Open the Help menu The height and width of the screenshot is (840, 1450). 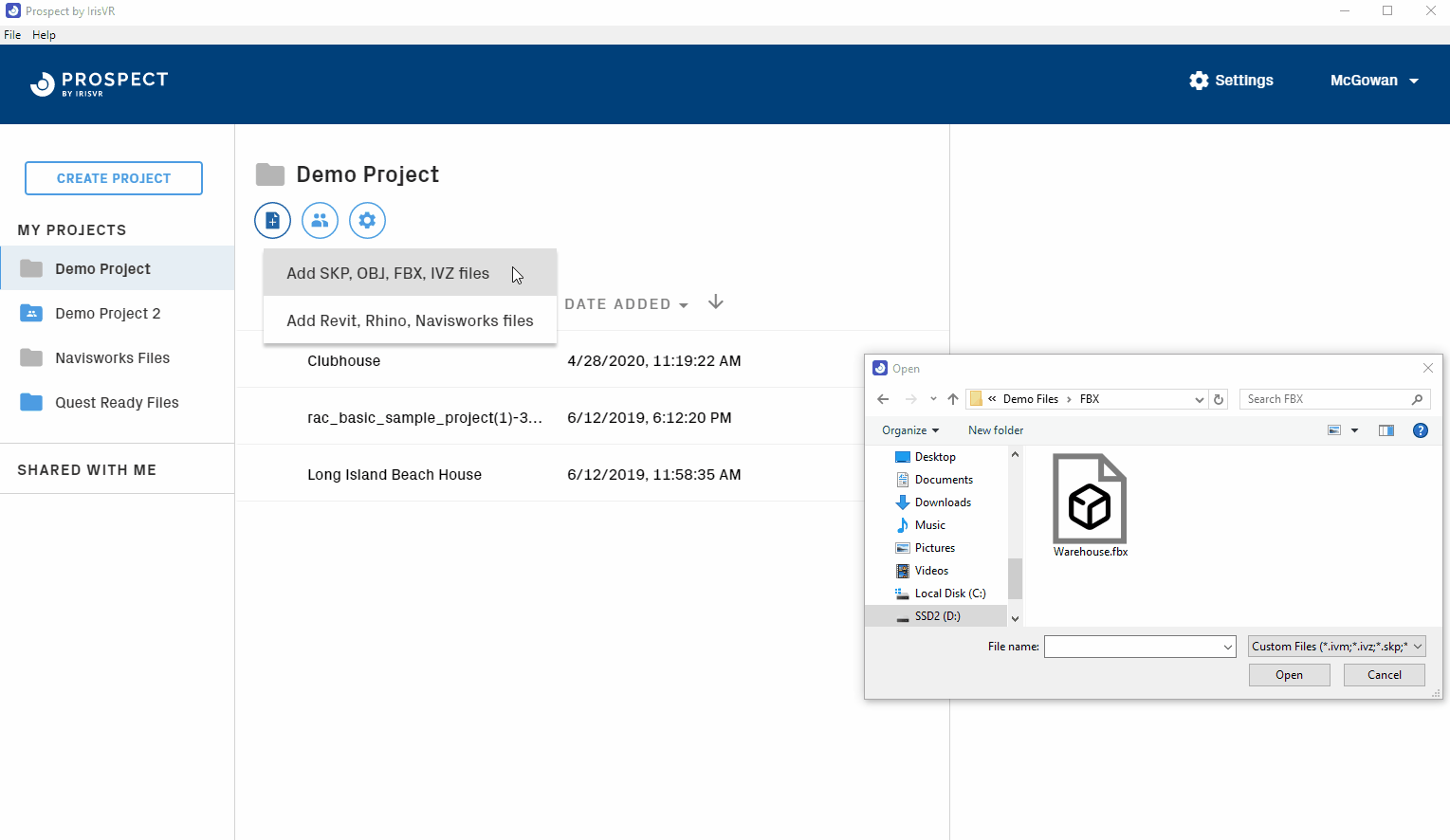coord(44,35)
